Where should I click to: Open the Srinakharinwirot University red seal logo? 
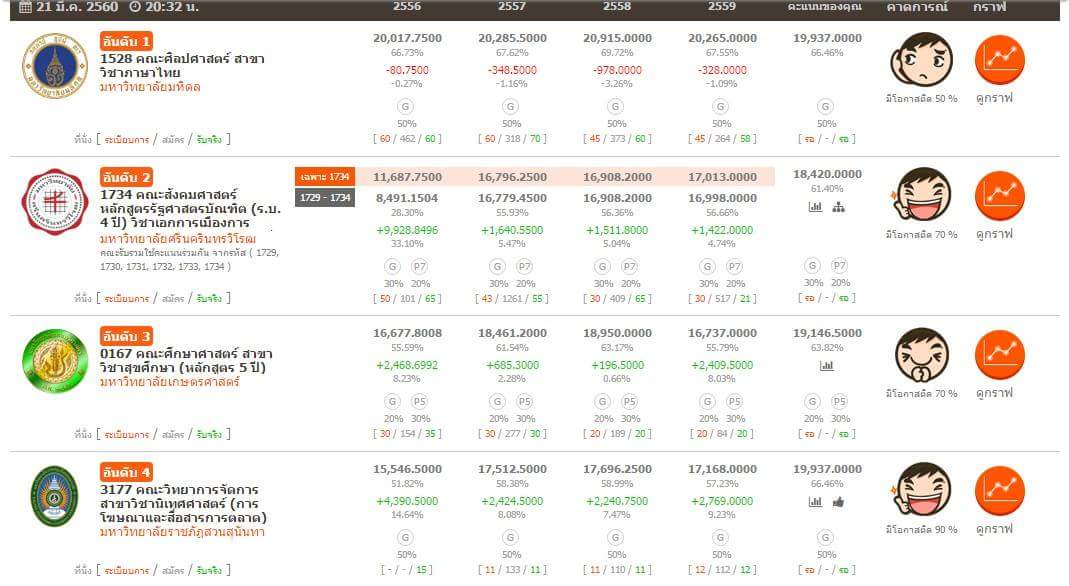(x=55, y=202)
